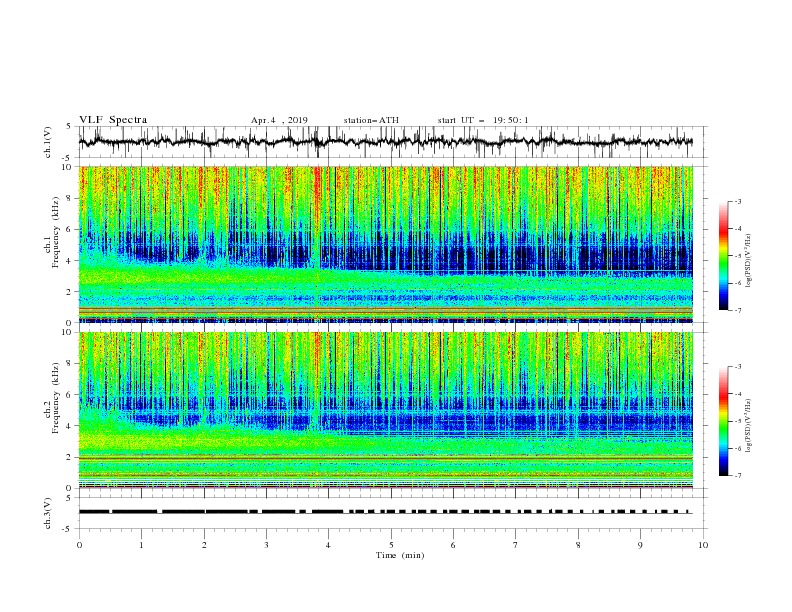792x612 pixels.
Task: Click the log(PSD) label beside ch.1 colorbar
Action: 748,261
